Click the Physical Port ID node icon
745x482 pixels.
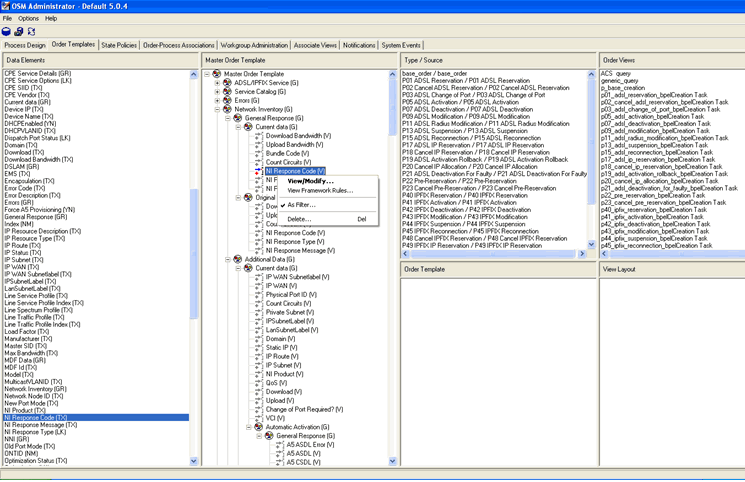[258, 295]
